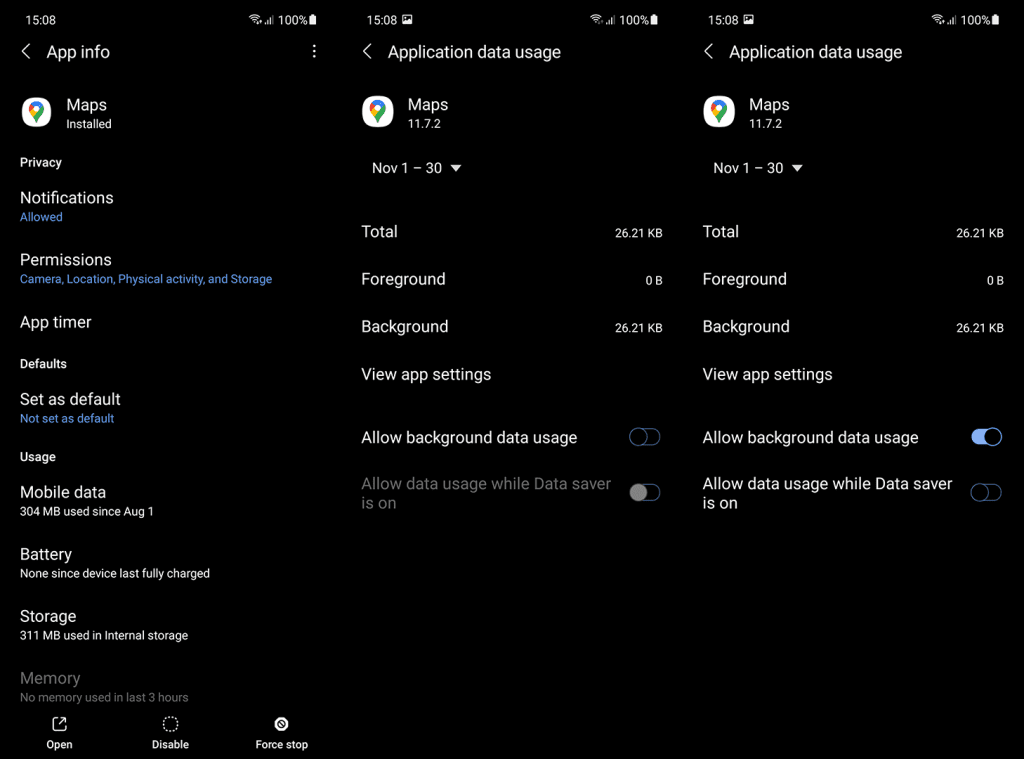Turn off the enabled Allow background data usage toggle
This screenshot has height=759, width=1024.
pyautogui.click(x=985, y=437)
